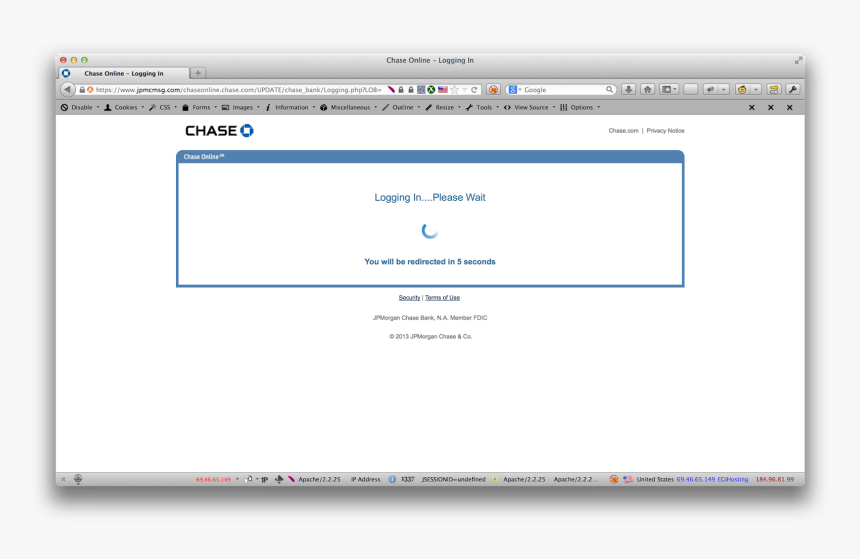
Task: Open the View Source menu
Action: coord(530,107)
